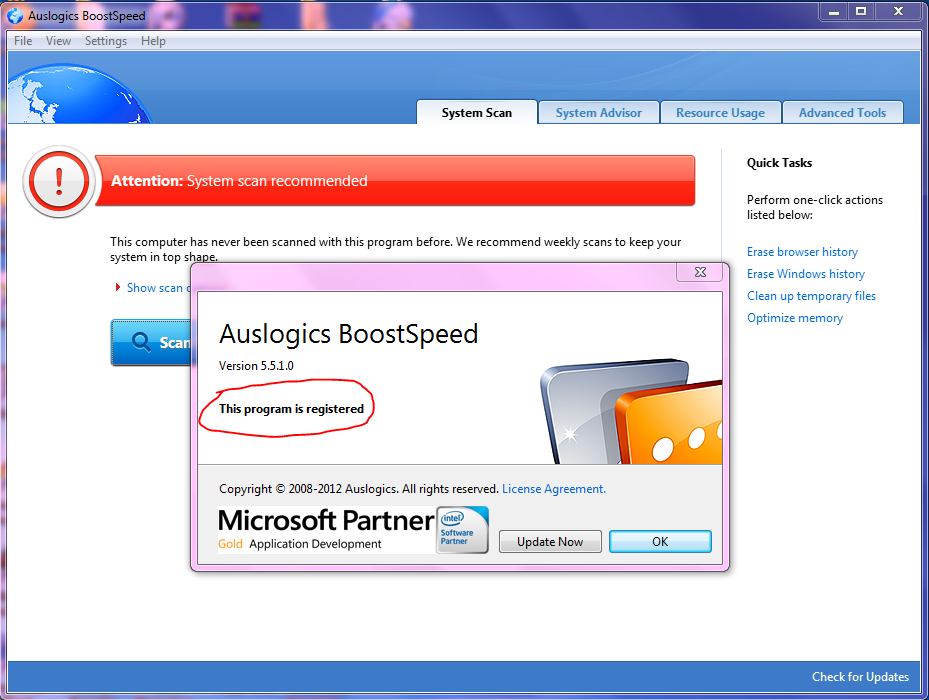Viewport: 929px width, 700px height.
Task: Click the Copyright 2008-2012 Auslogics text
Action: click(358, 489)
